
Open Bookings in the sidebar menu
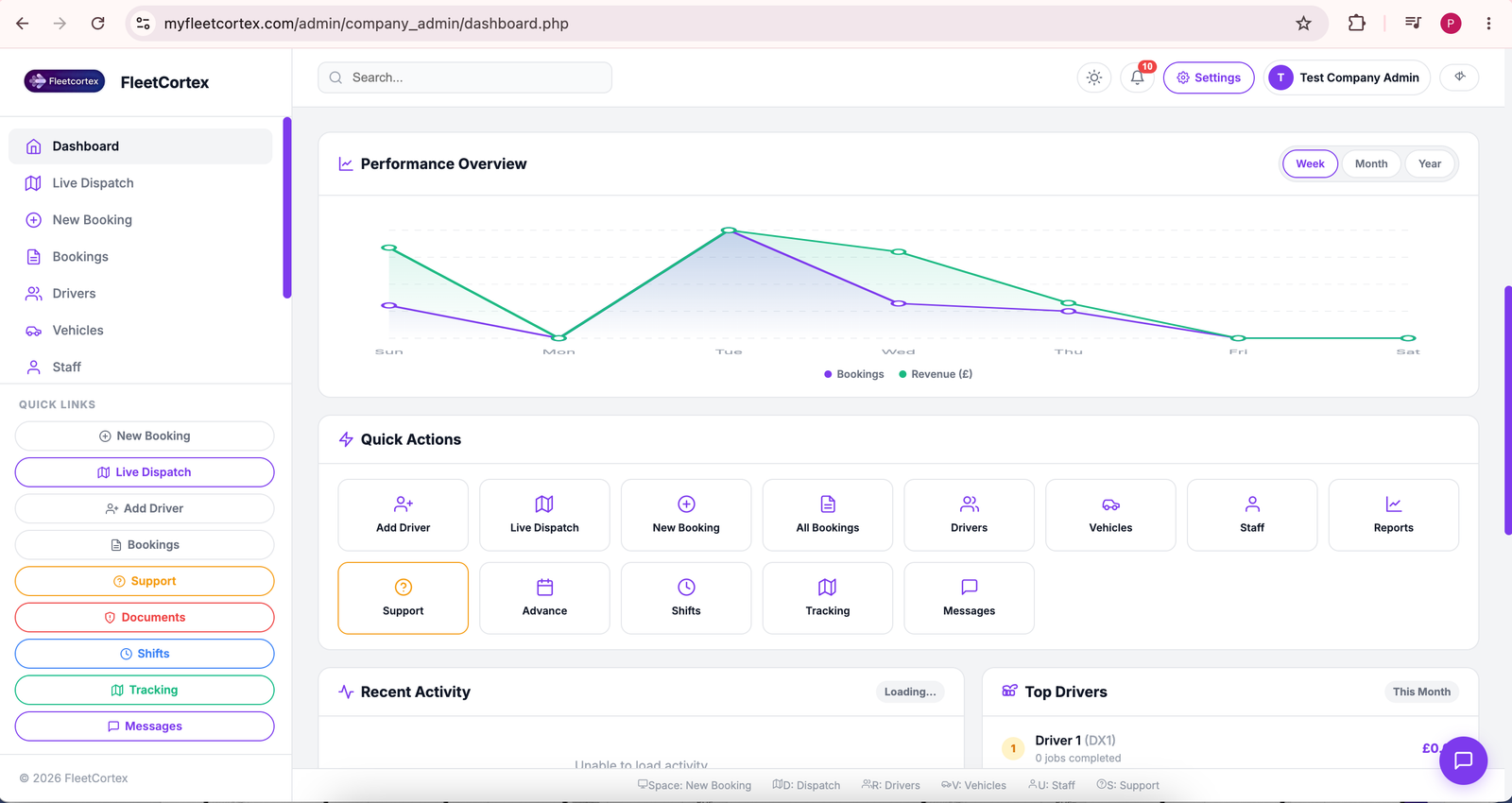click(141, 257)
